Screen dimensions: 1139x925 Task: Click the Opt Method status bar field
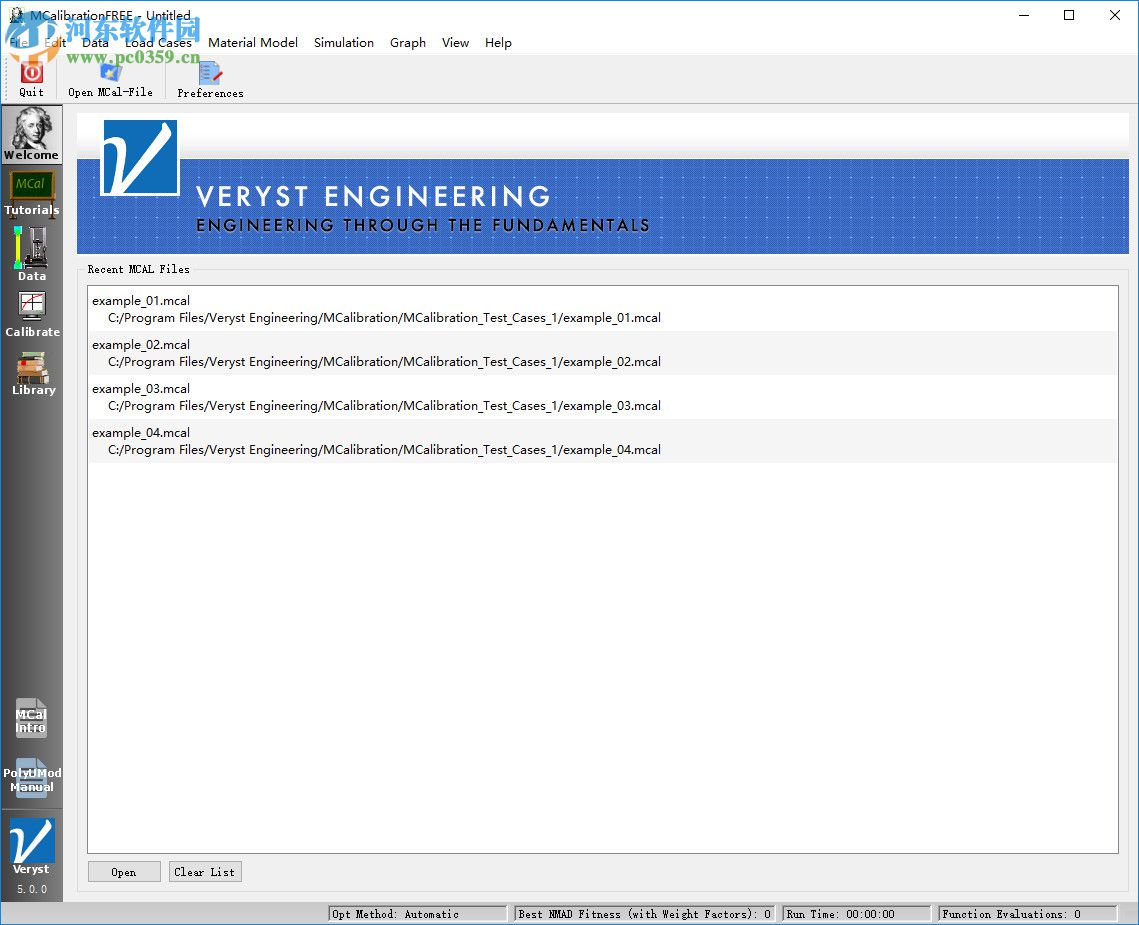417,913
